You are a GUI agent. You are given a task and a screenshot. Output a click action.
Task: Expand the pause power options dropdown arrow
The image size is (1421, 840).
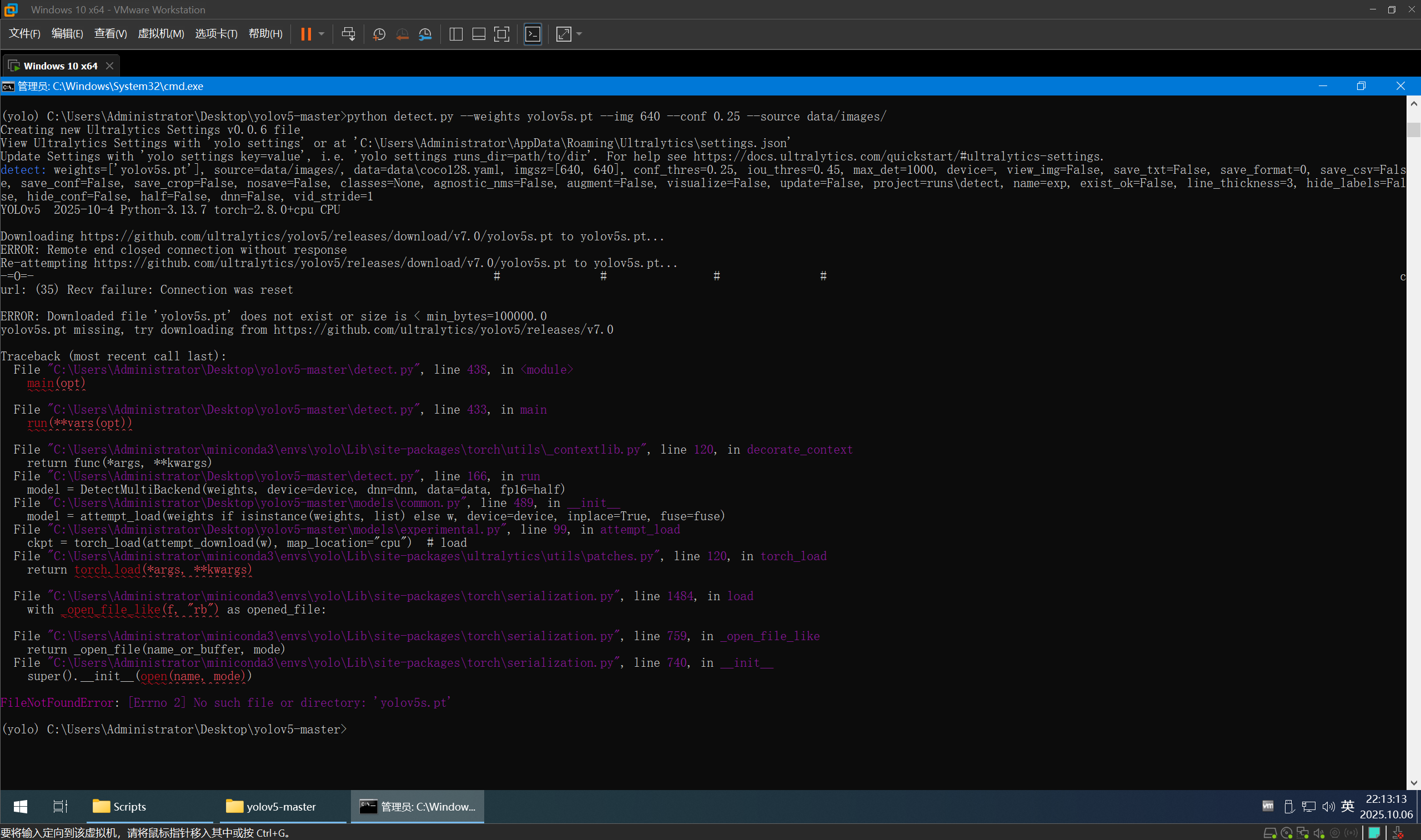(322, 34)
